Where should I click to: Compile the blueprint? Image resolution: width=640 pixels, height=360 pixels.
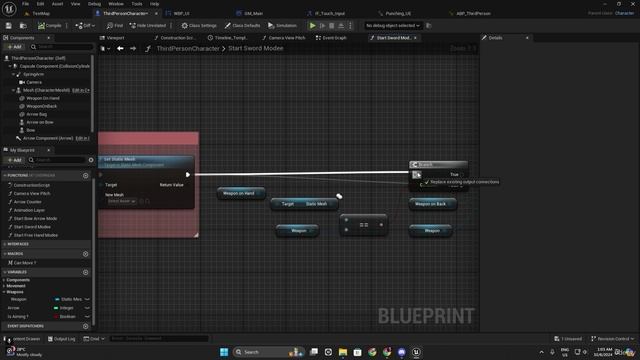(x=49, y=26)
